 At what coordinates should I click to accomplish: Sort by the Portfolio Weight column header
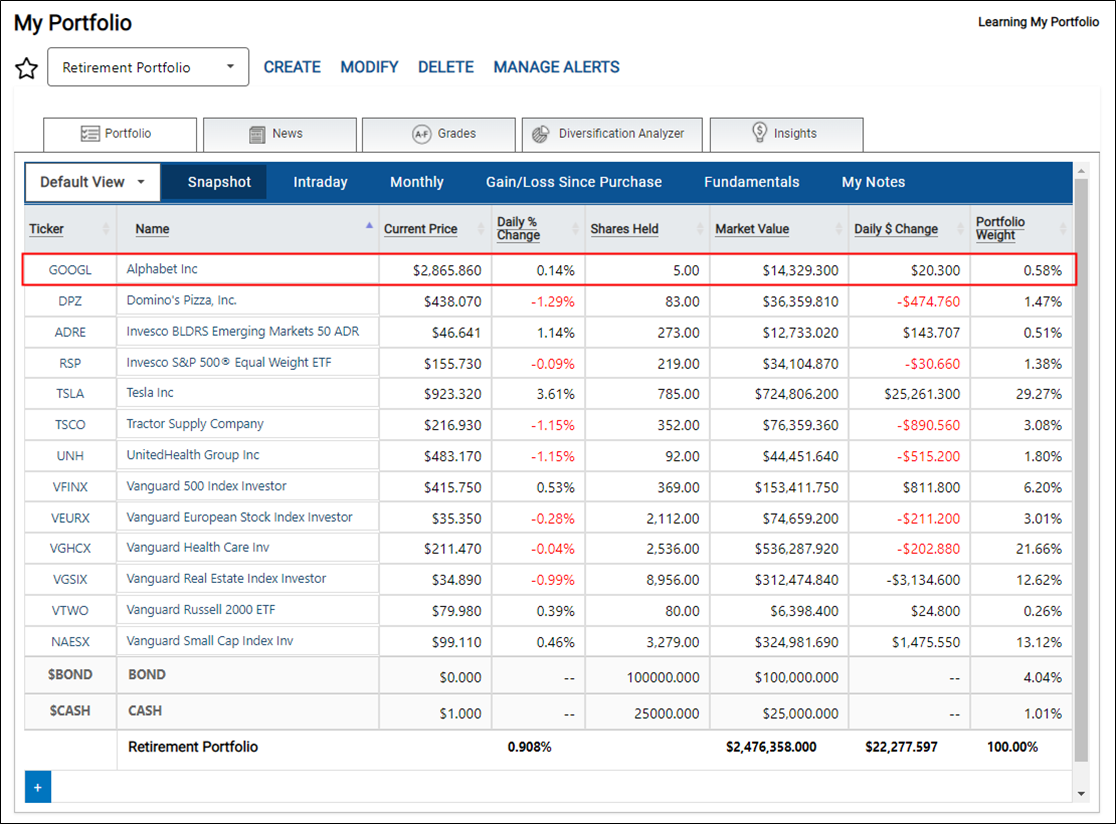[1000, 228]
